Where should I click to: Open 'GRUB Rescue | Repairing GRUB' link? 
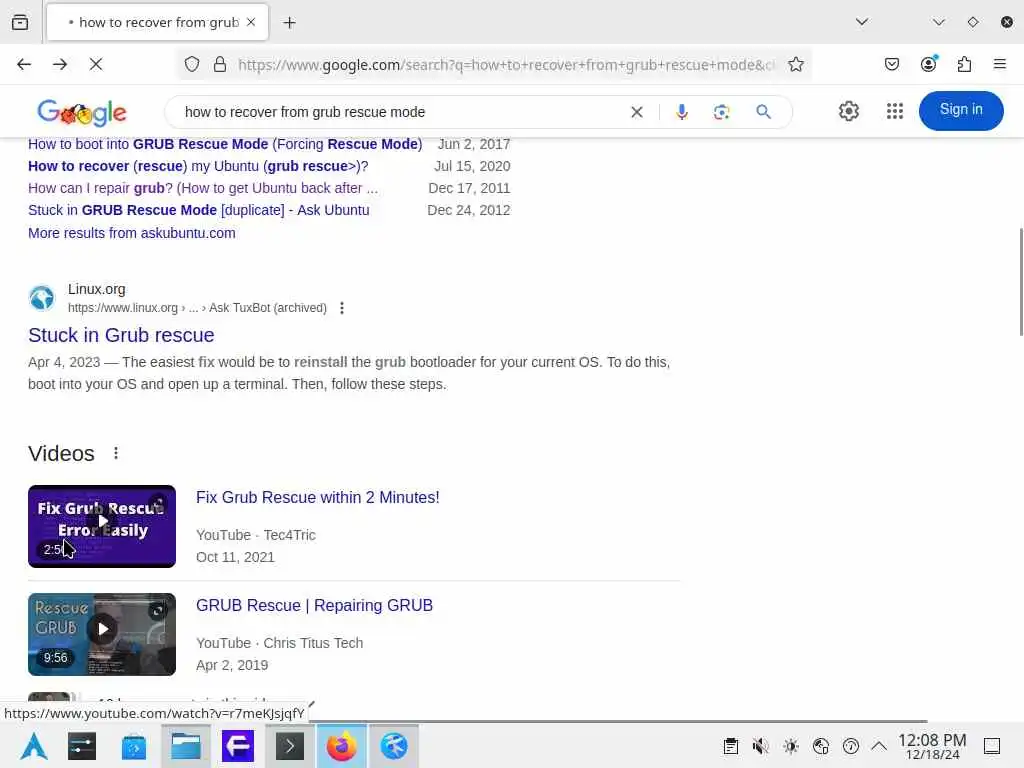point(314,605)
